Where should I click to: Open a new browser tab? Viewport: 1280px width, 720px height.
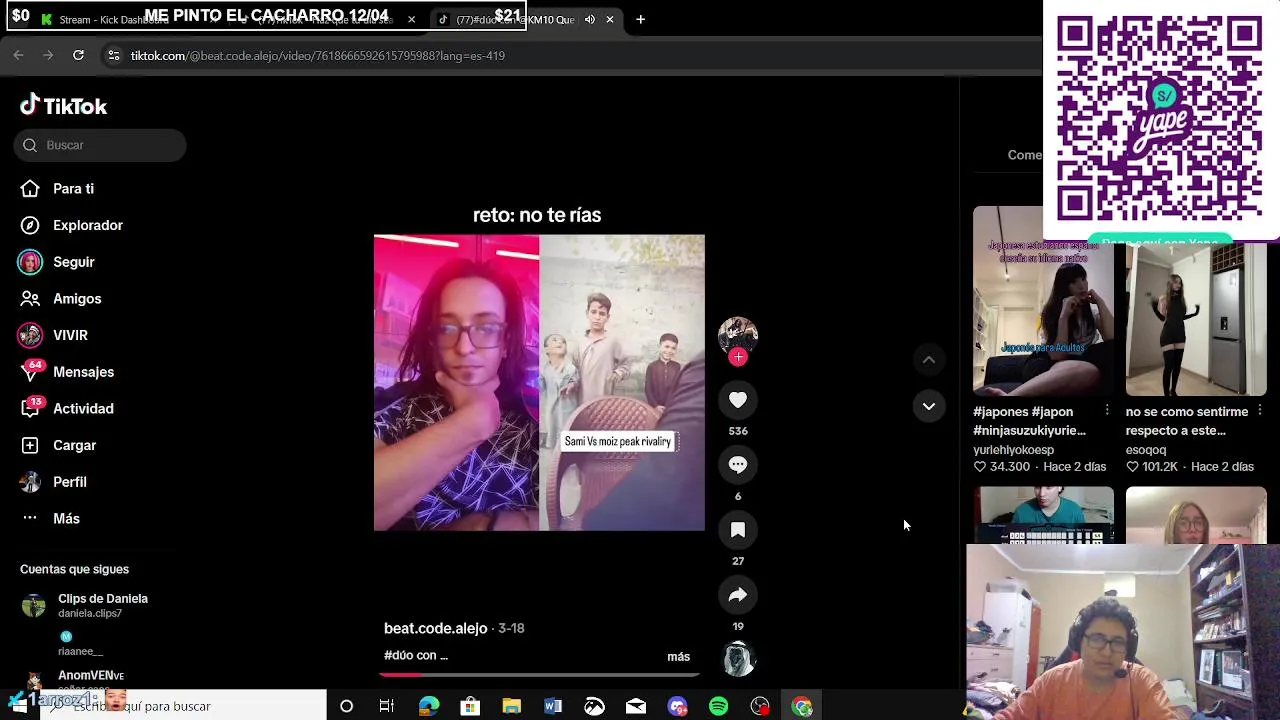pos(640,19)
